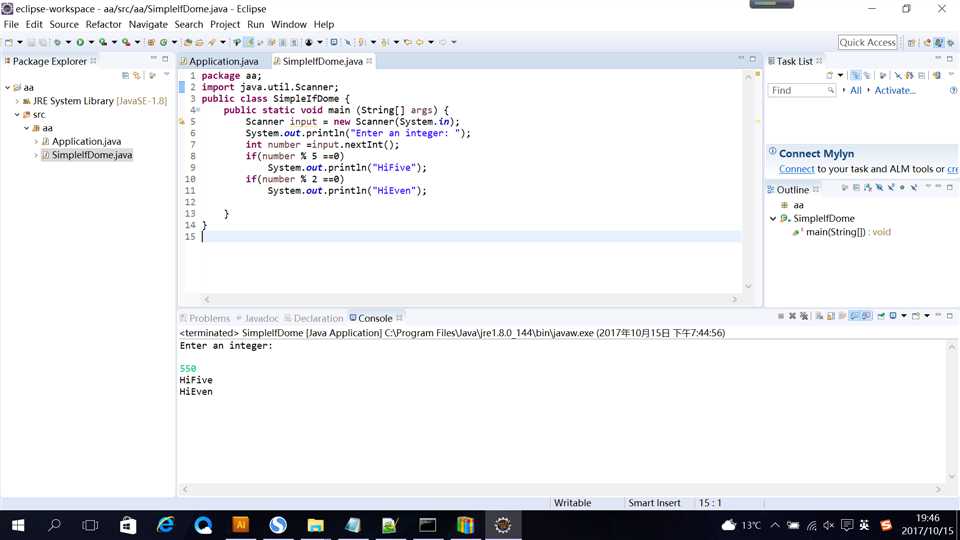
Task: Click the New Java Package toolbar icon
Action: pyautogui.click(x=151, y=42)
